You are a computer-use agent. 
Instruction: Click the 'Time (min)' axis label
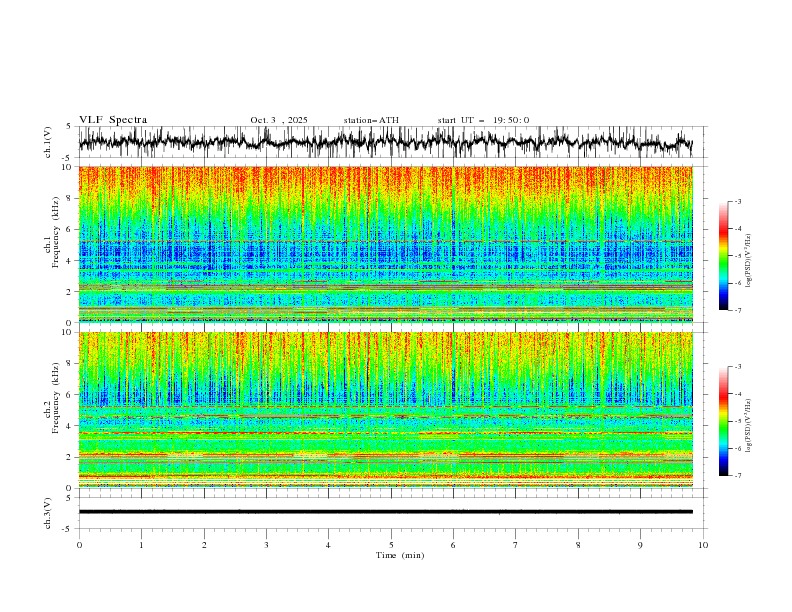pos(400,555)
